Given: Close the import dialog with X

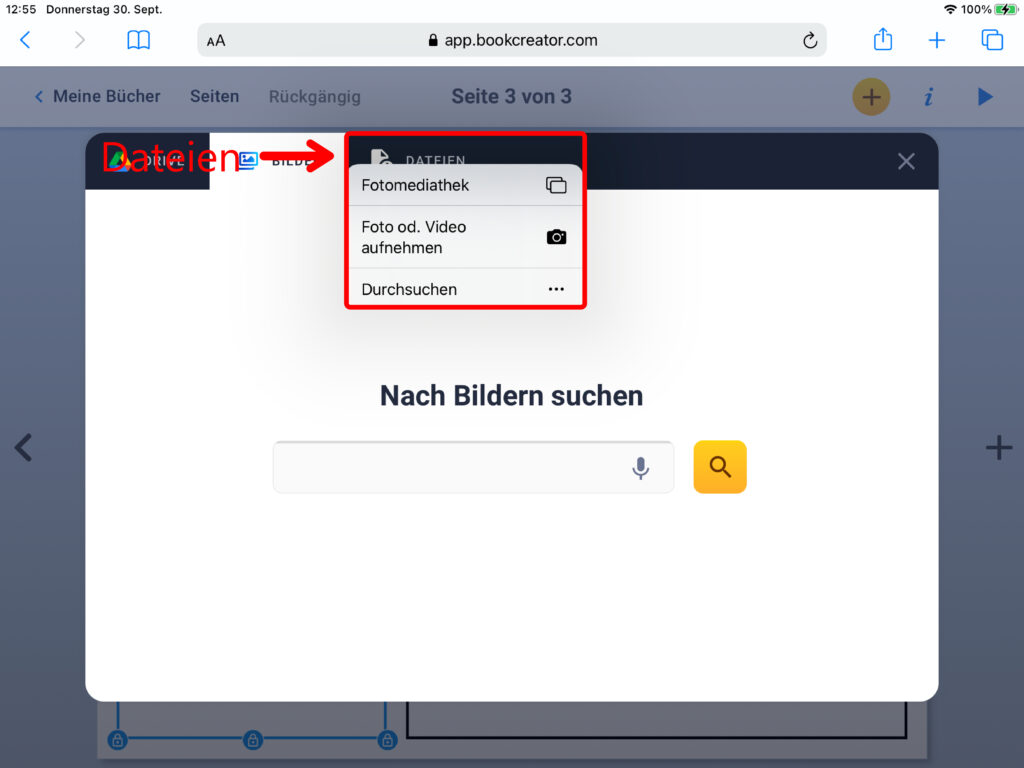Looking at the screenshot, I should (906, 162).
